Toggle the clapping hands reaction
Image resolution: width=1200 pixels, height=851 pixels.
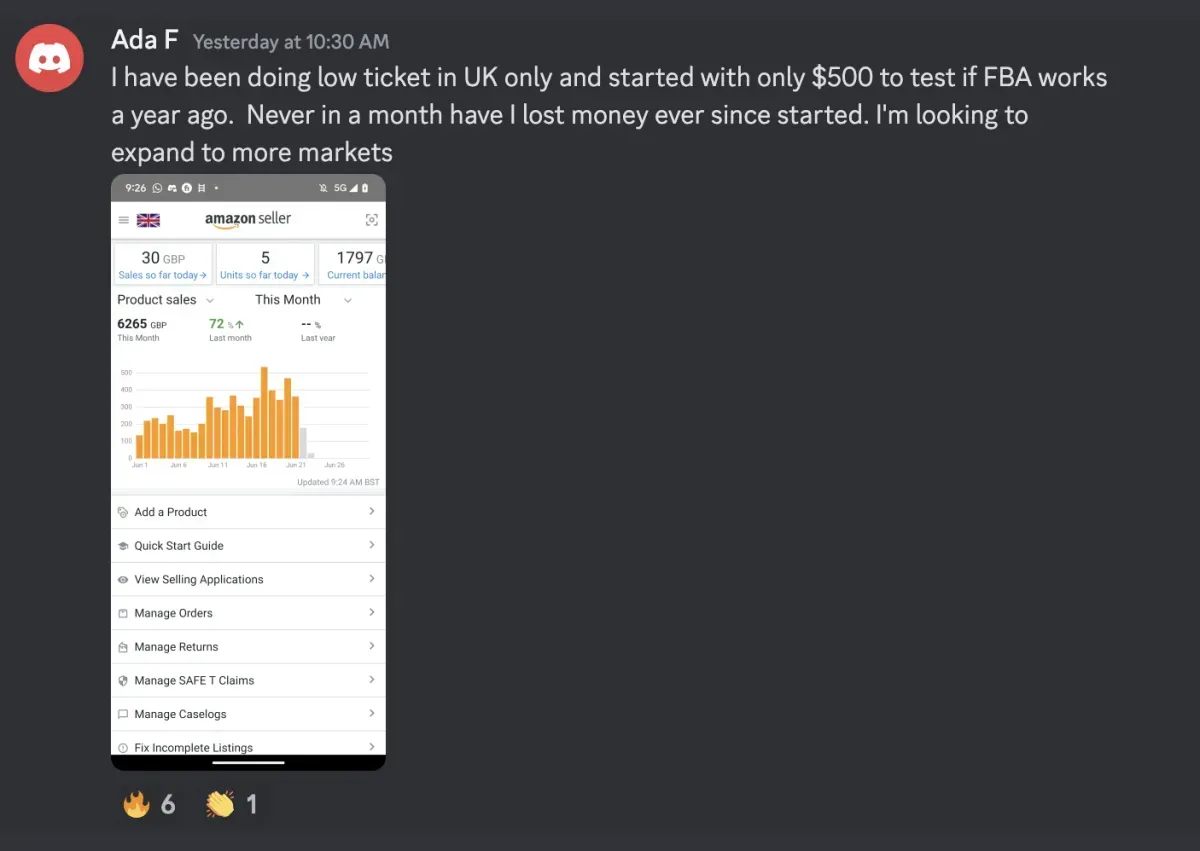pos(232,803)
